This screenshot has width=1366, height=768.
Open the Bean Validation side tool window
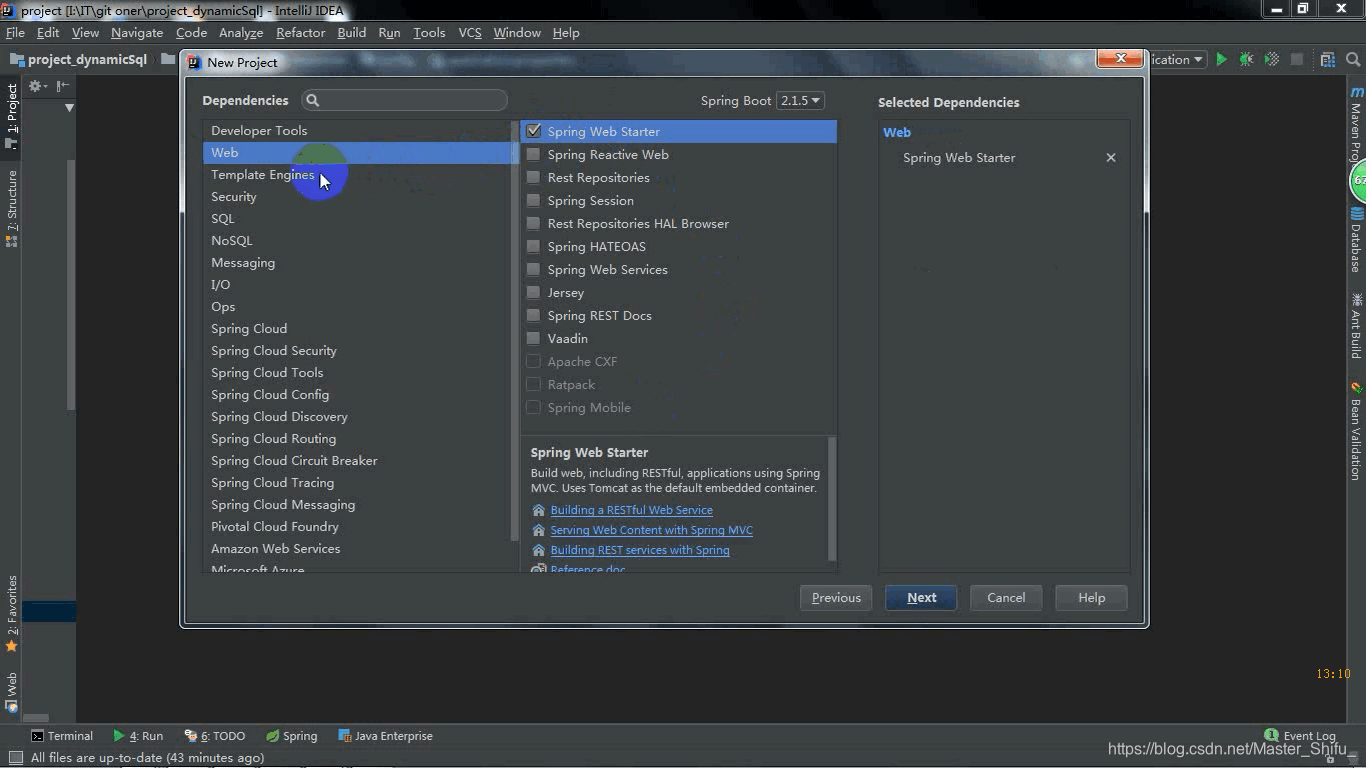click(1357, 431)
